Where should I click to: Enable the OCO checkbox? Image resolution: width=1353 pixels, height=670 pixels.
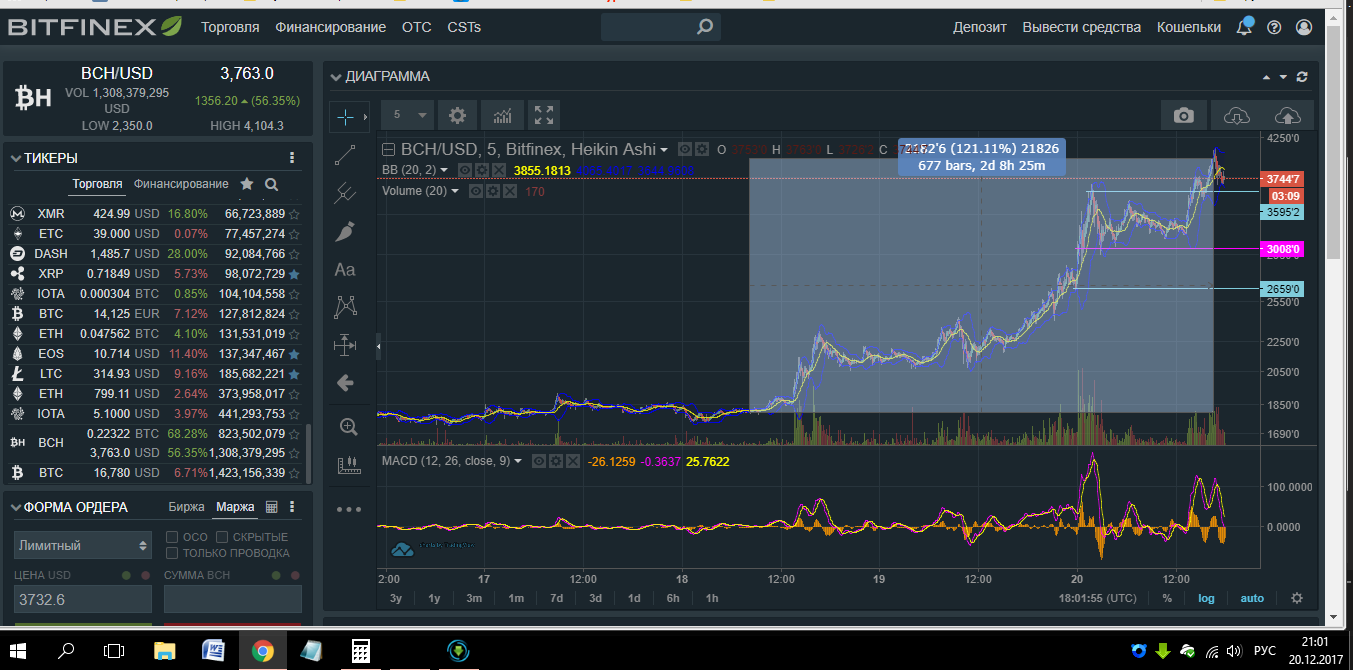tap(172, 537)
